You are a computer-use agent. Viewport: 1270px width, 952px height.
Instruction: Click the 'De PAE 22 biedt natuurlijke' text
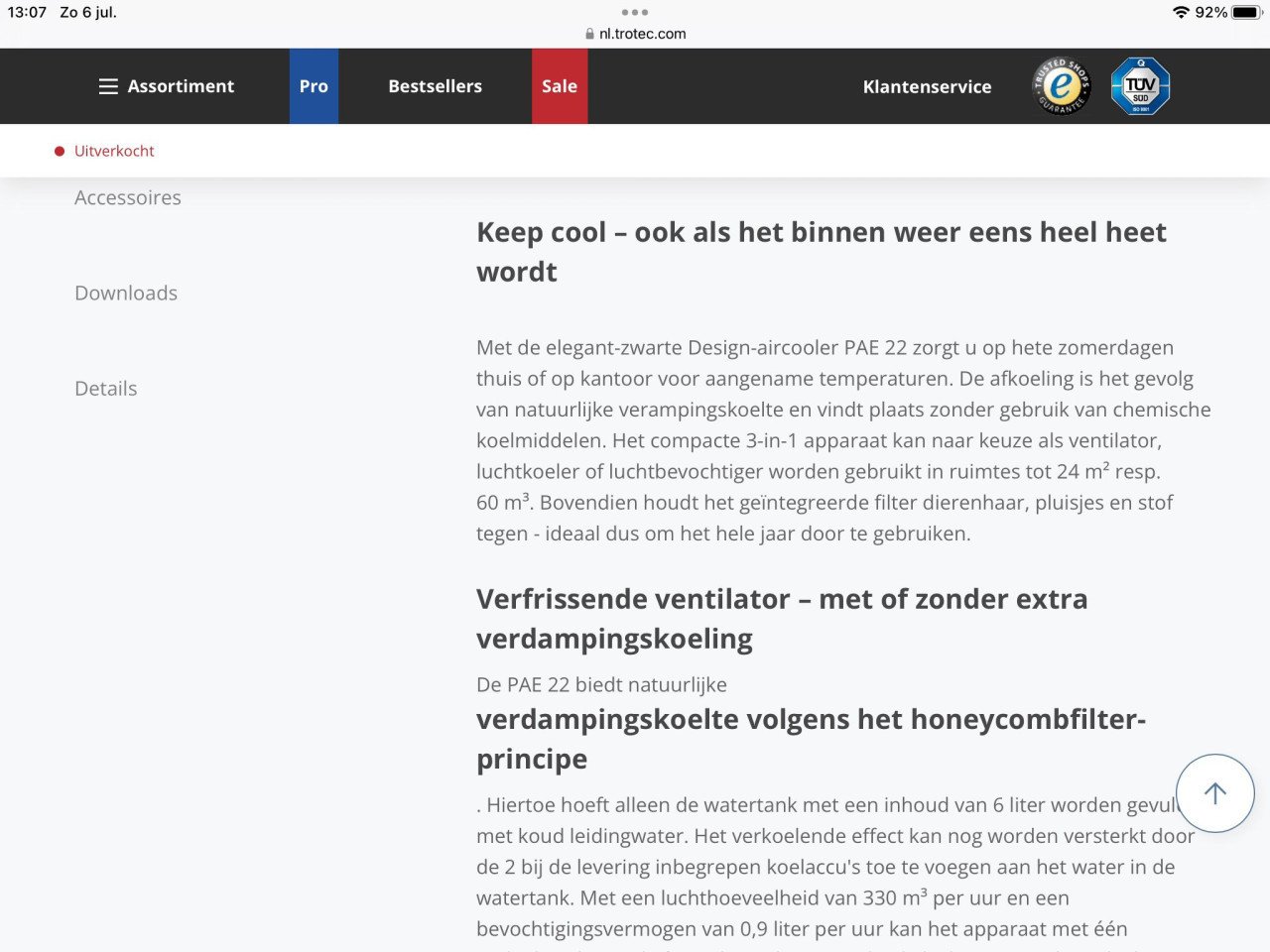click(x=601, y=684)
